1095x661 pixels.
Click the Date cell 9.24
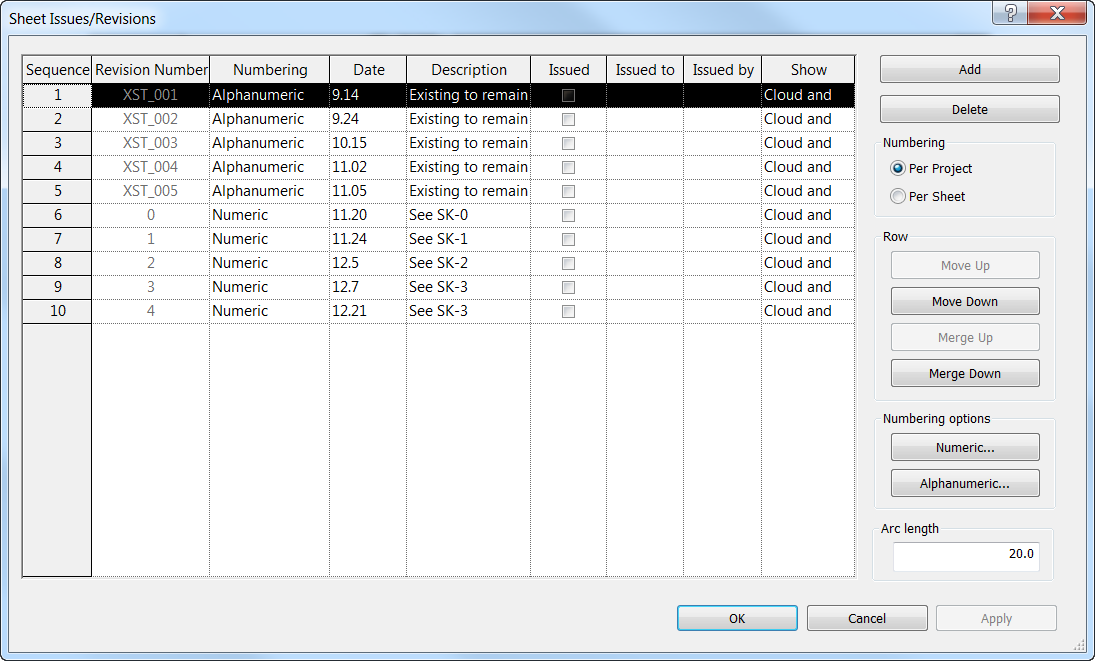(368, 119)
